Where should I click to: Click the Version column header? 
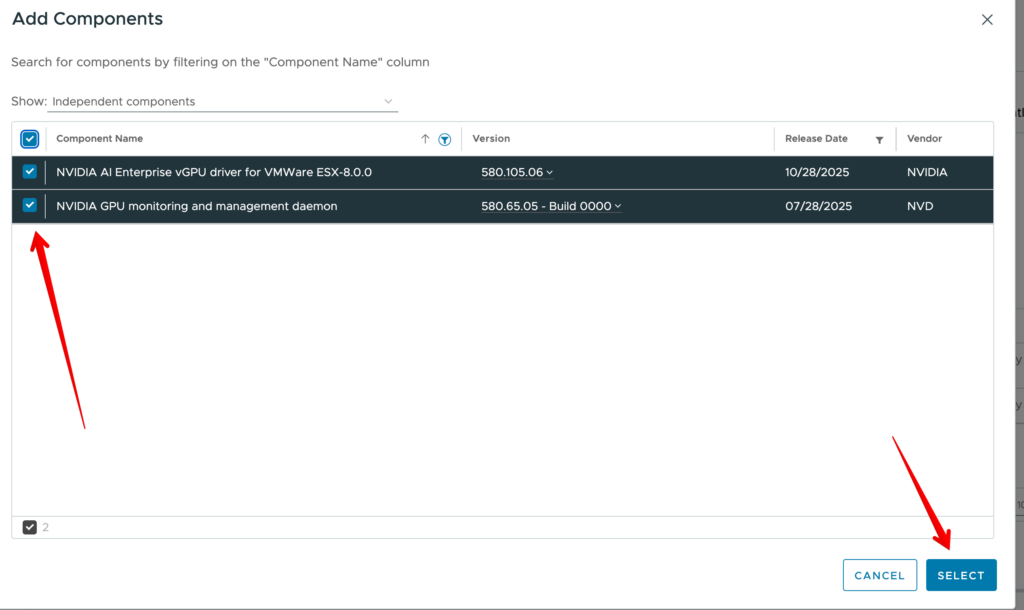[491, 139]
